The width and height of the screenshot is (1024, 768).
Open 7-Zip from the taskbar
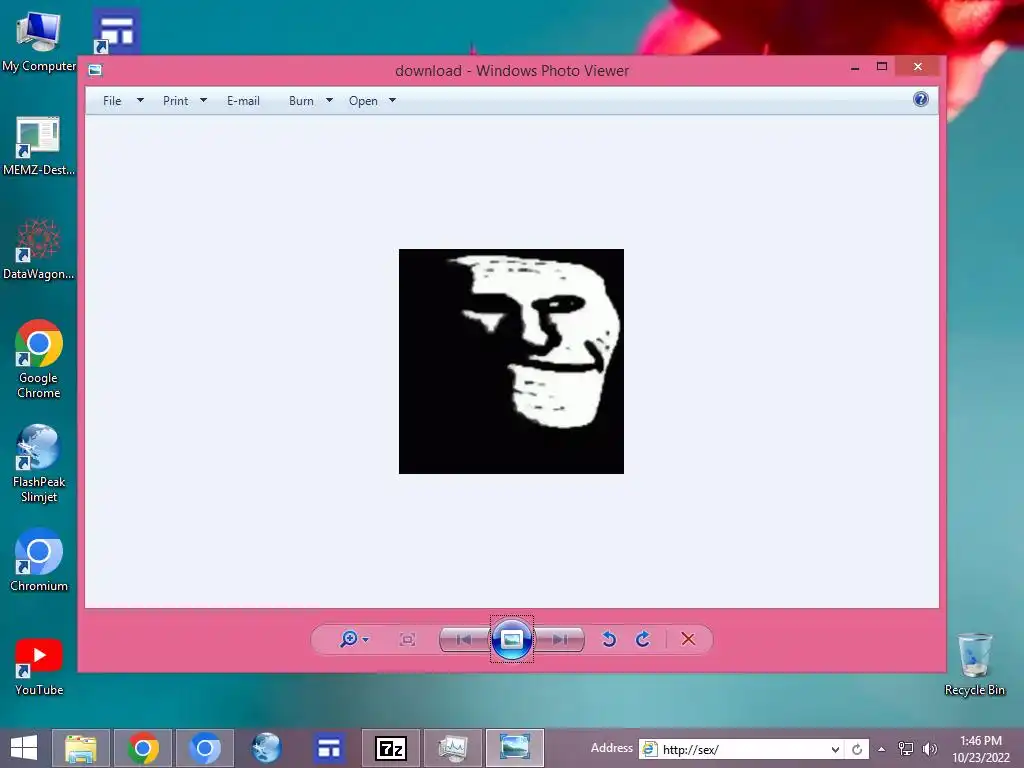click(391, 748)
